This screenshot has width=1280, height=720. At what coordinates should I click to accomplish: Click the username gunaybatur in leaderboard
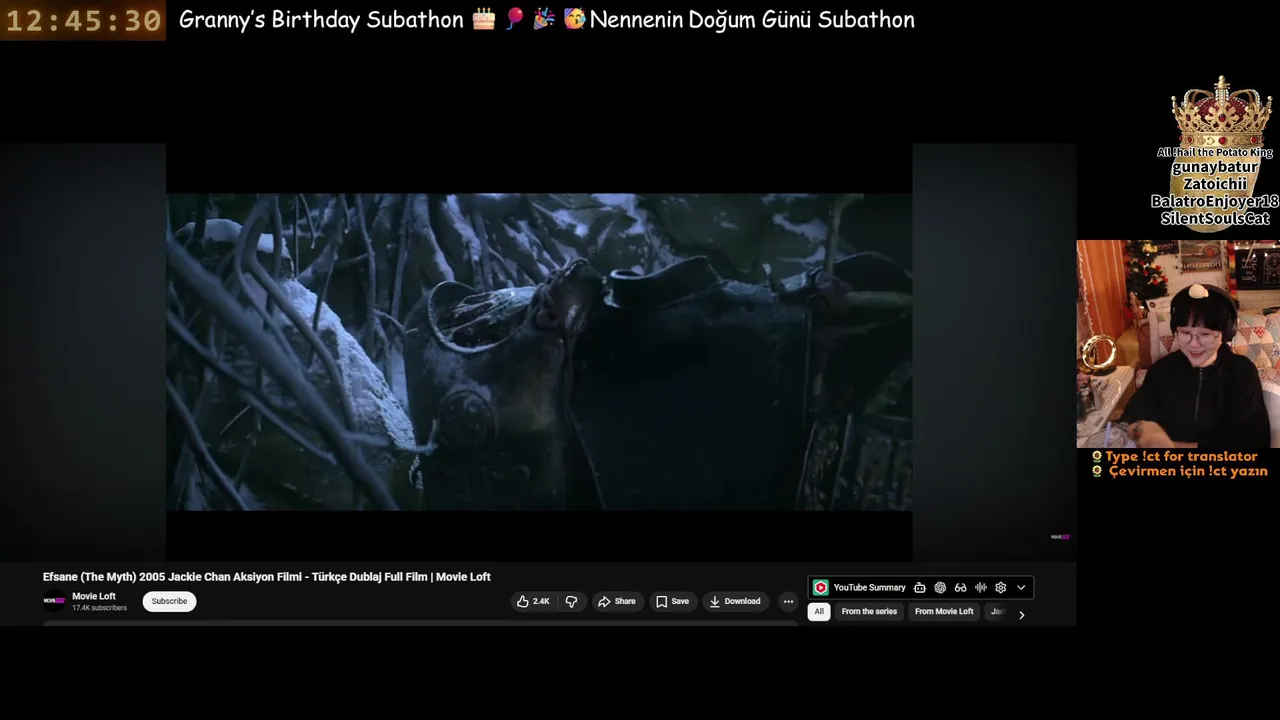coord(1215,168)
